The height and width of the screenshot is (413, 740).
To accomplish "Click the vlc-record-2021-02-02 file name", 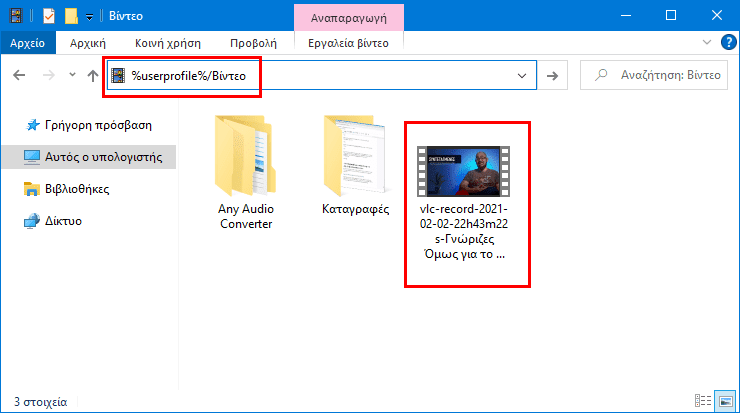I will tap(464, 231).
